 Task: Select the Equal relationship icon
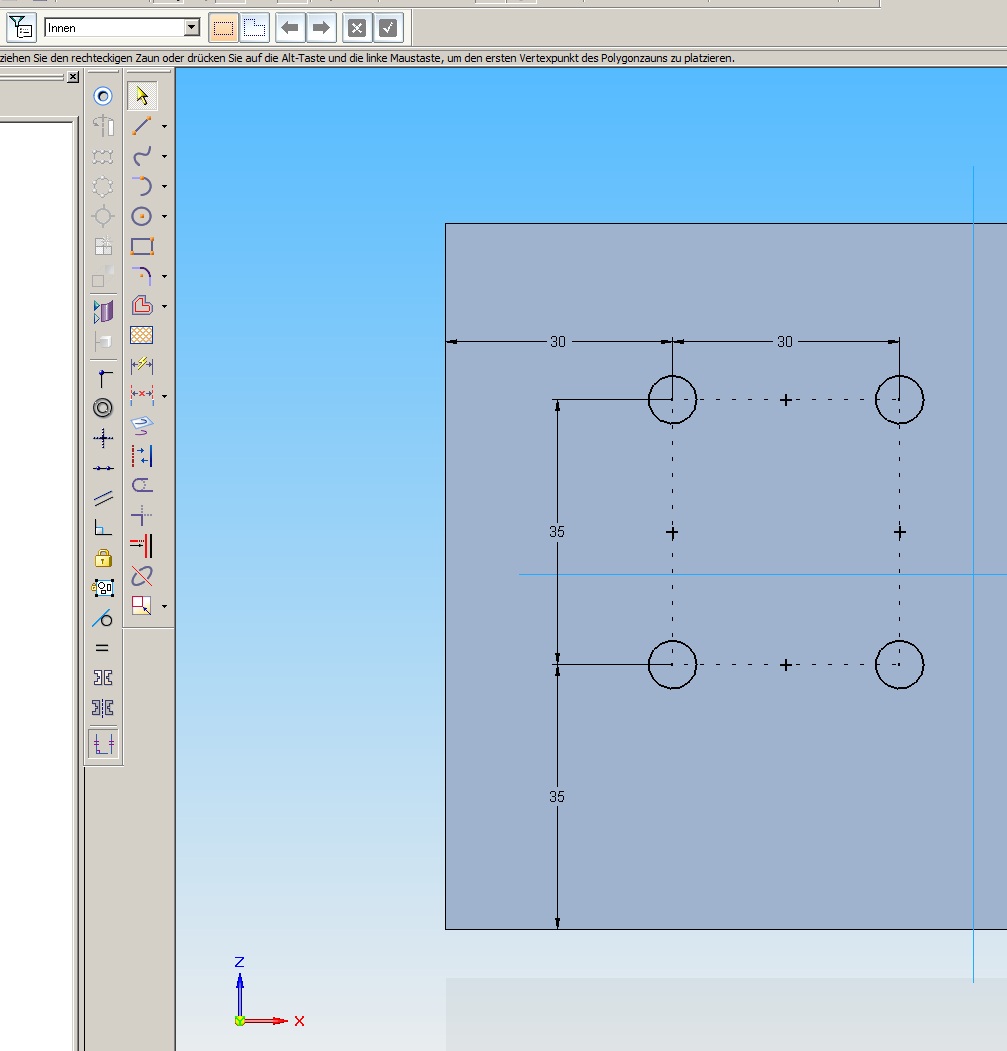coord(102,648)
